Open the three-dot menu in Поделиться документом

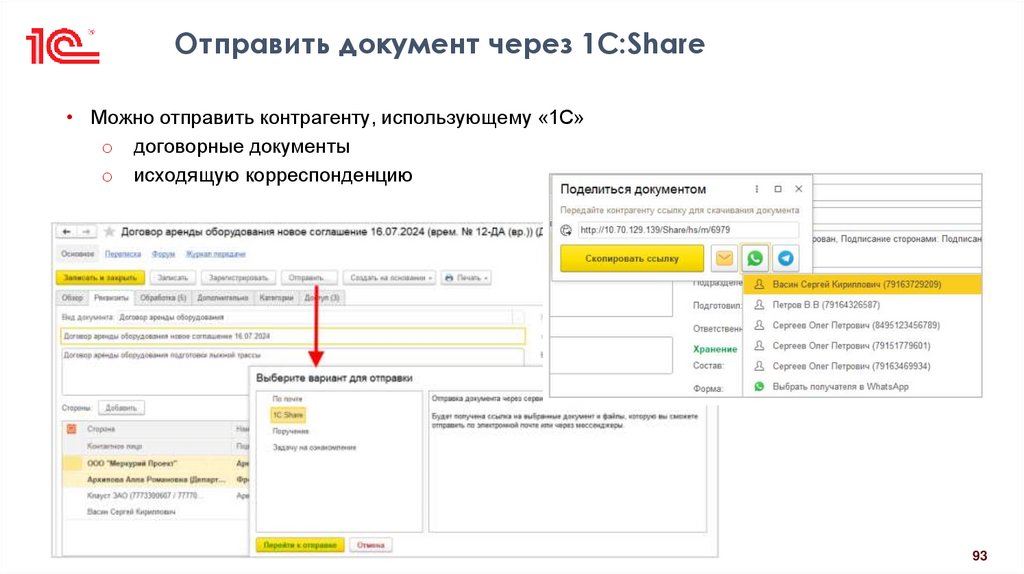[x=756, y=189]
